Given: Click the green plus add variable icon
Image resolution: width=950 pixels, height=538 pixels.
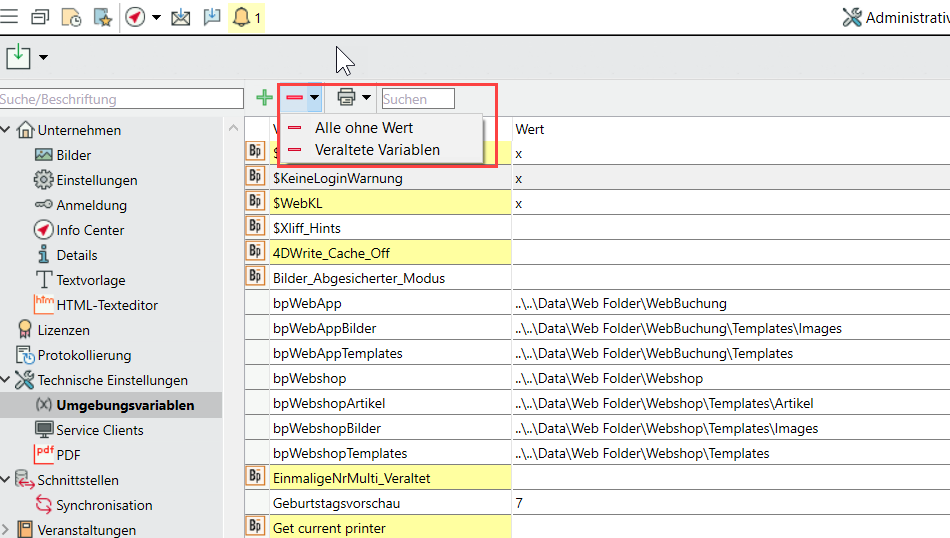Looking at the screenshot, I should click(264, 98).
